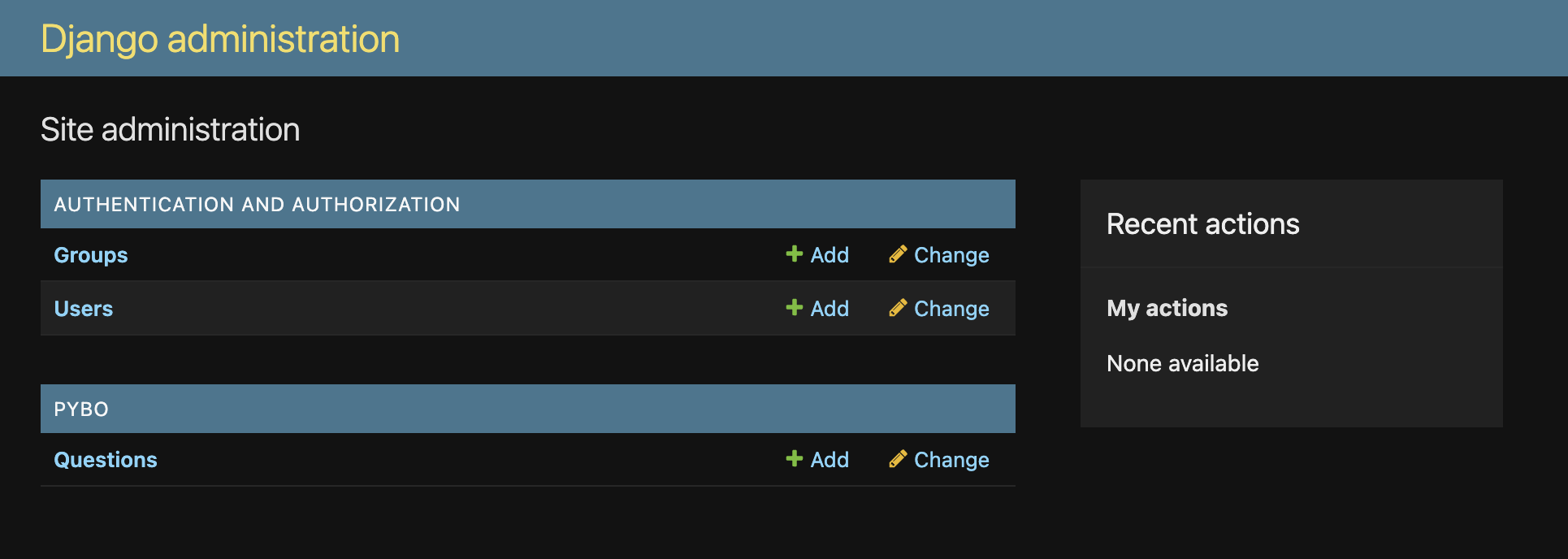Viewport: 1568px width, 559px height.
Task: Click the pencil icon in Questions row
Action: pos(898,459)
